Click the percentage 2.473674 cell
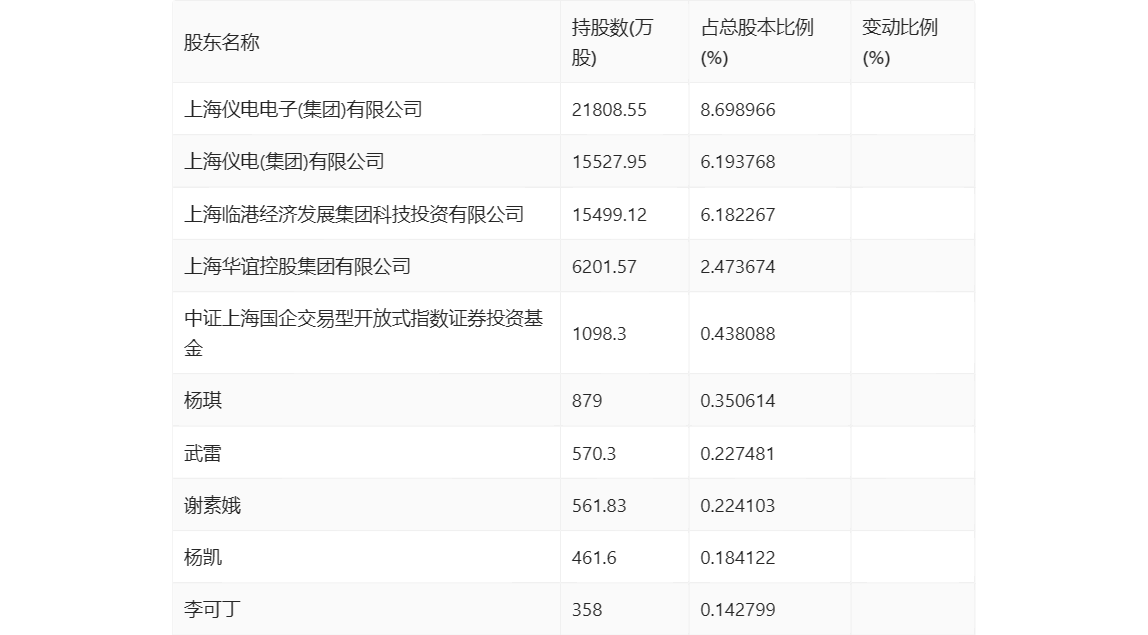 tap(738, 265)
